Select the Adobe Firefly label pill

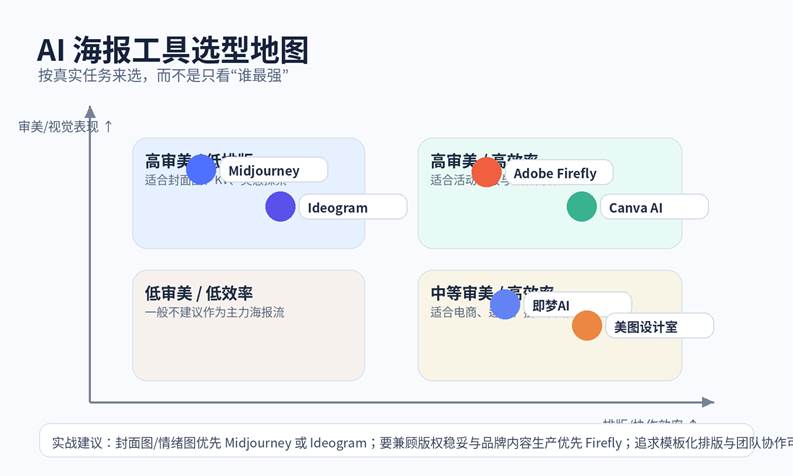tap(558, 172)
